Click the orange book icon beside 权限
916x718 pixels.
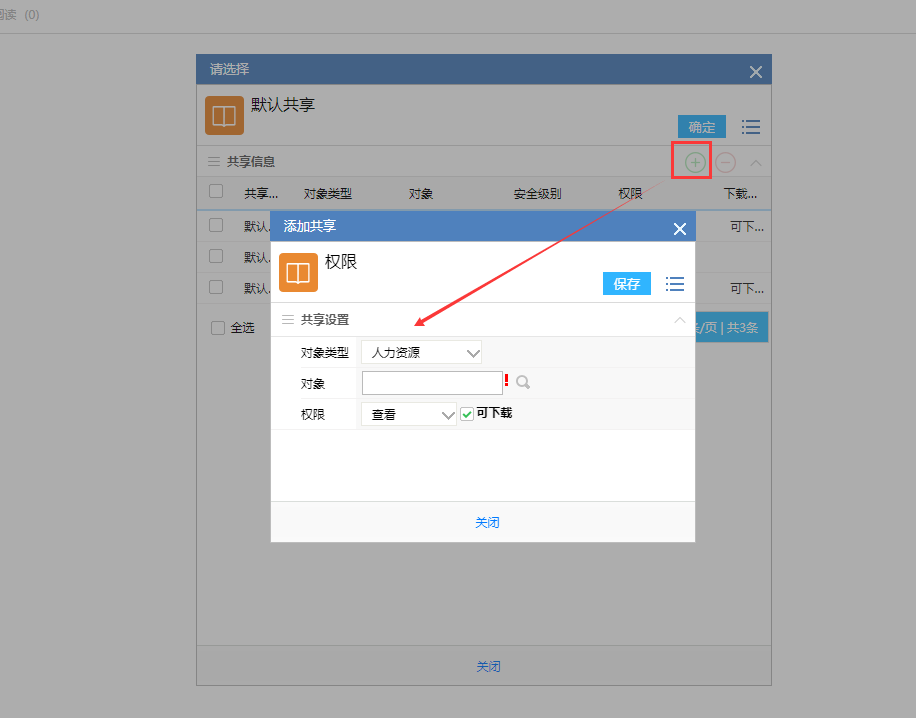[298, 272]
